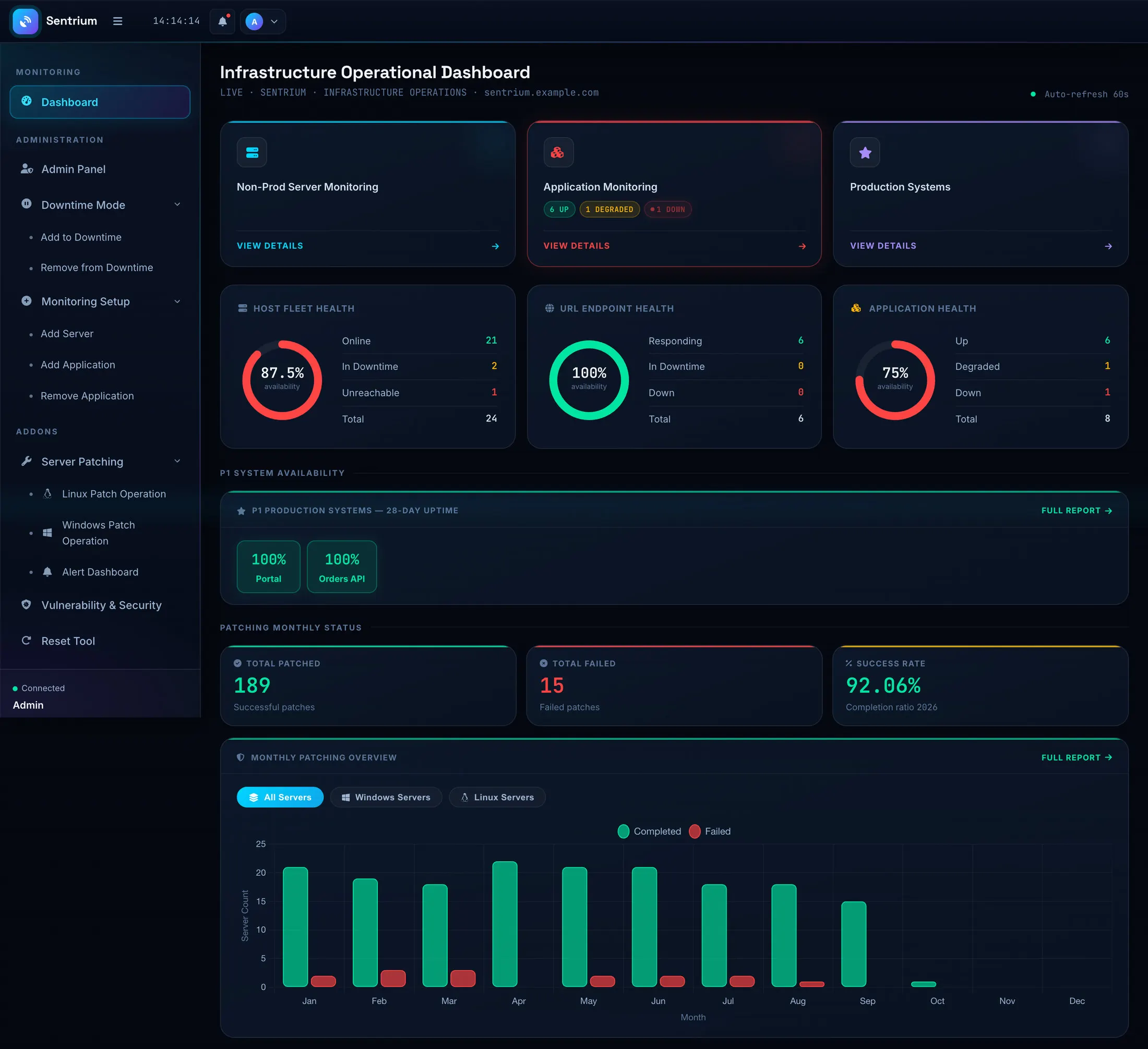Screen dimensions: 1148x1049
Task: Click the Reset Tool refresh icon
Action: pos(26,641)
